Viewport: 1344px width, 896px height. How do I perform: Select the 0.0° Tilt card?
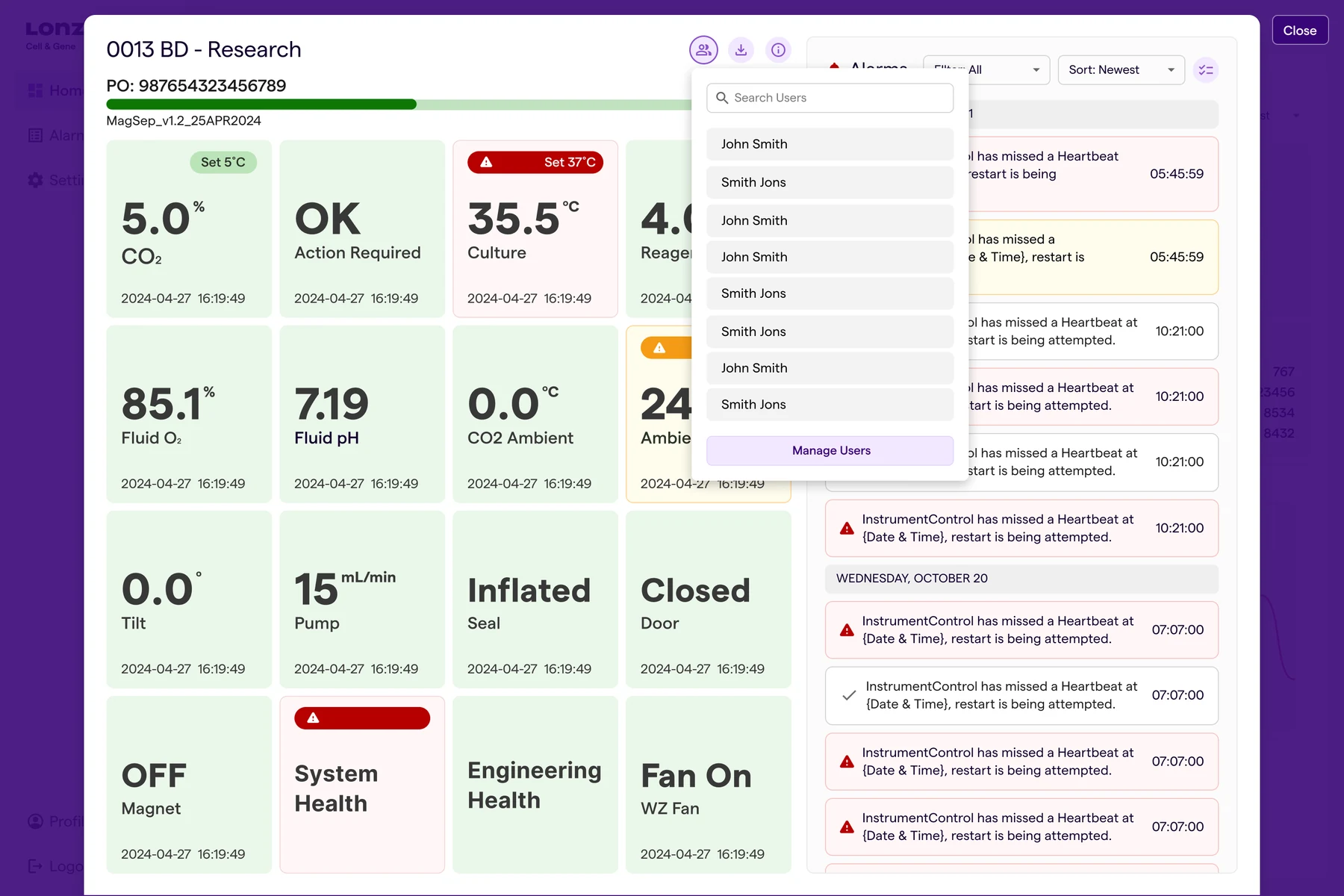pos(189,599)
